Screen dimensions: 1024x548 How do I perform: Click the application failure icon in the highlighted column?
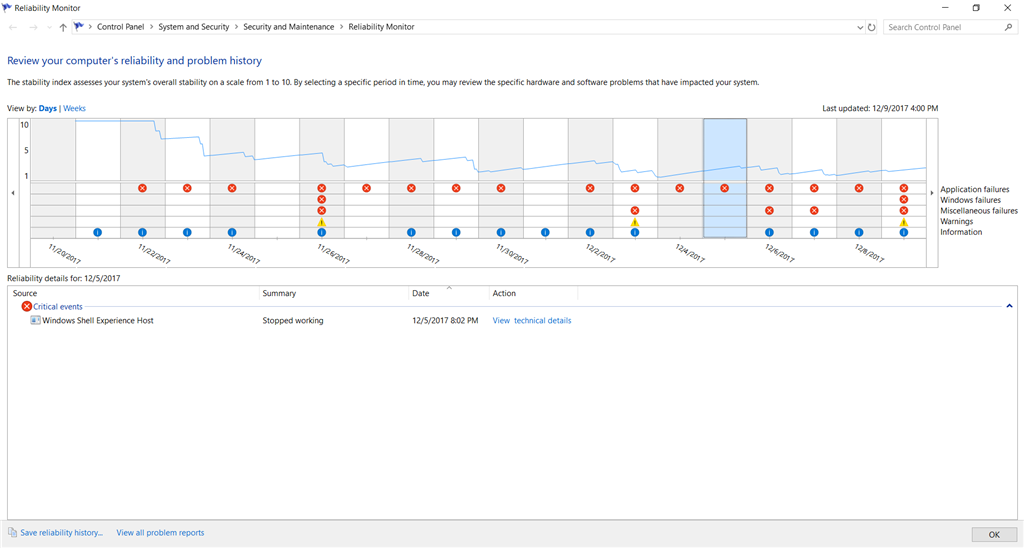pos(724,188)
